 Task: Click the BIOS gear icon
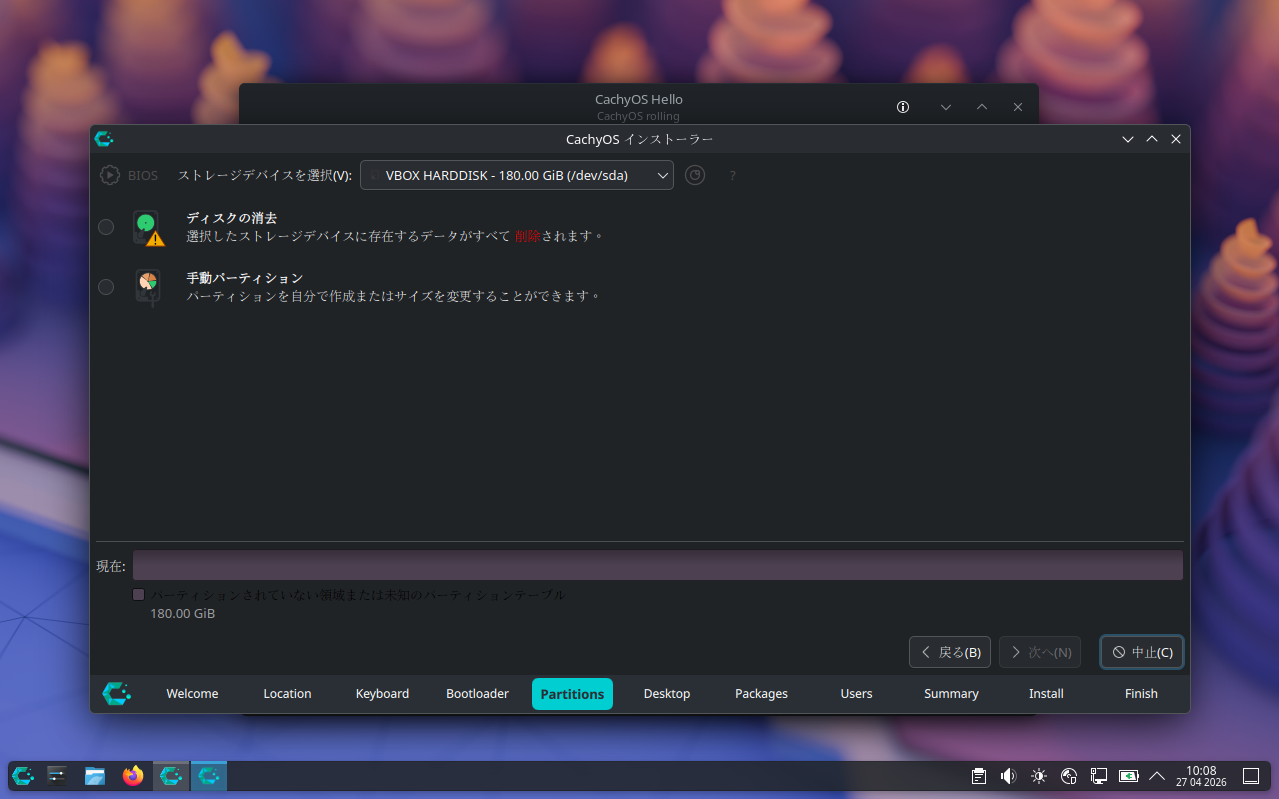tap(109, 175)
